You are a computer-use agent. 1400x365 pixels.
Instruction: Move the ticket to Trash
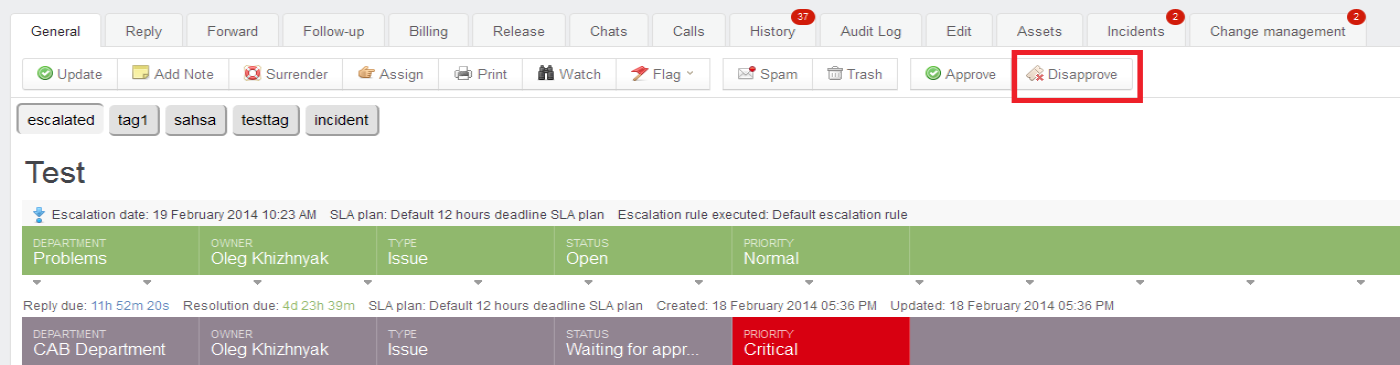click(x=854, y=74)
